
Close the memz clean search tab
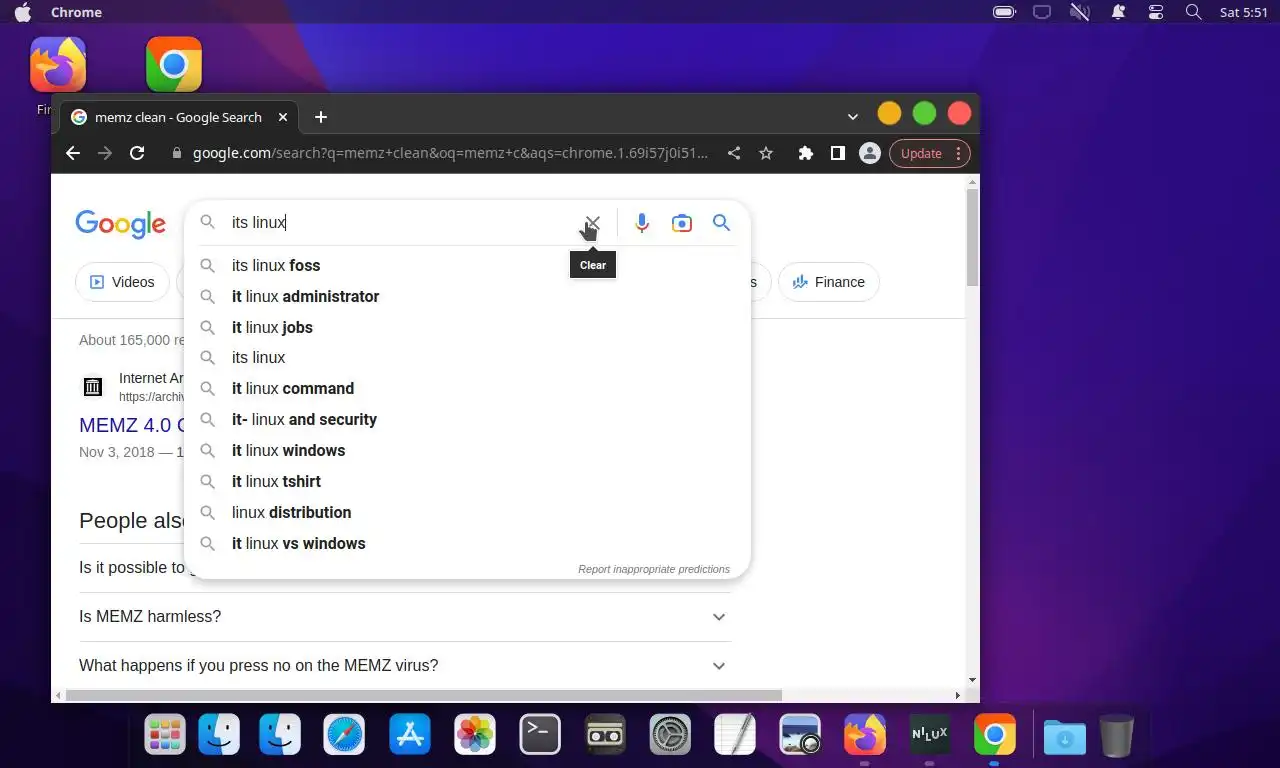click(283, 117)
